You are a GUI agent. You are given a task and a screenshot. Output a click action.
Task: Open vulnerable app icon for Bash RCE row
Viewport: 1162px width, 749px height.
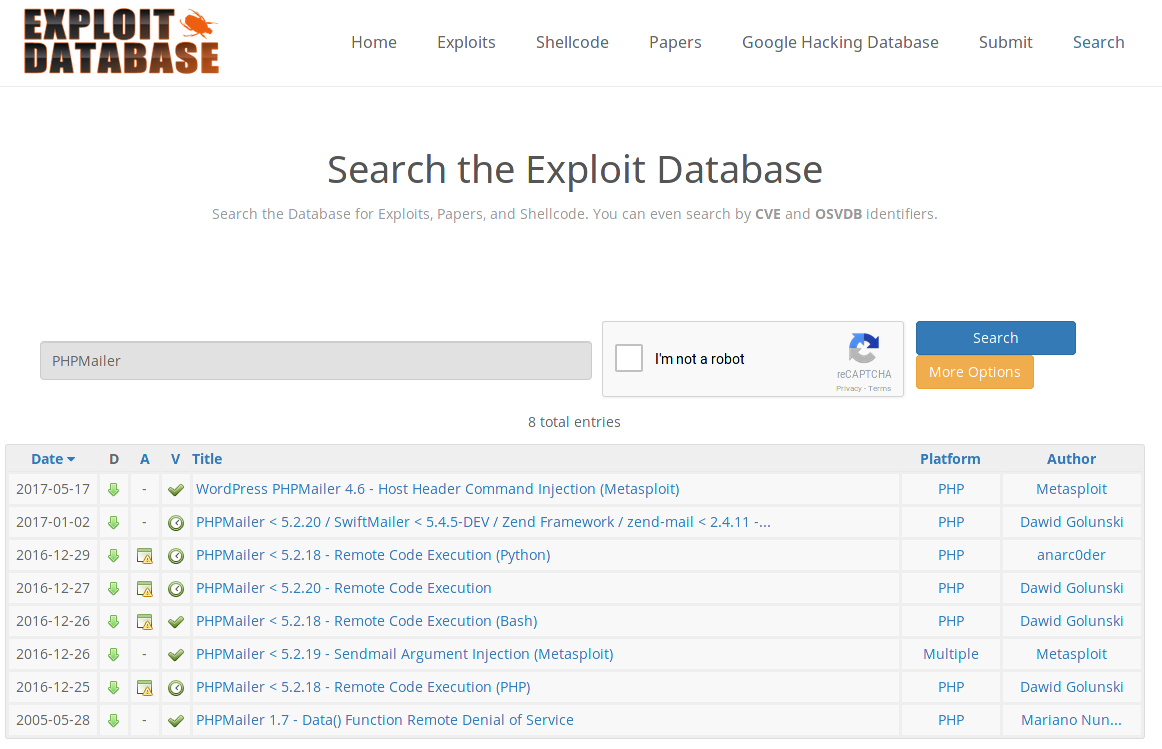(145, 622)
